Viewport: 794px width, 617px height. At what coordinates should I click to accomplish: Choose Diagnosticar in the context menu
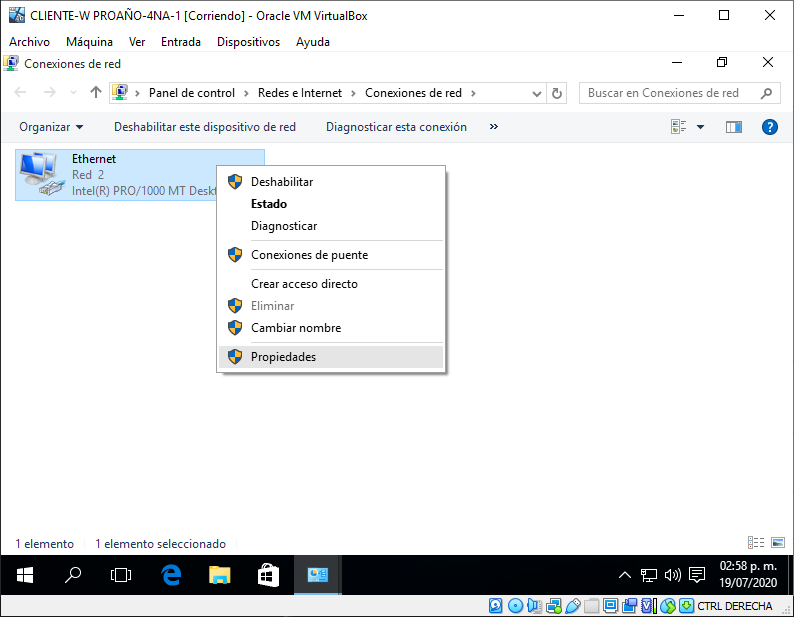331,226
